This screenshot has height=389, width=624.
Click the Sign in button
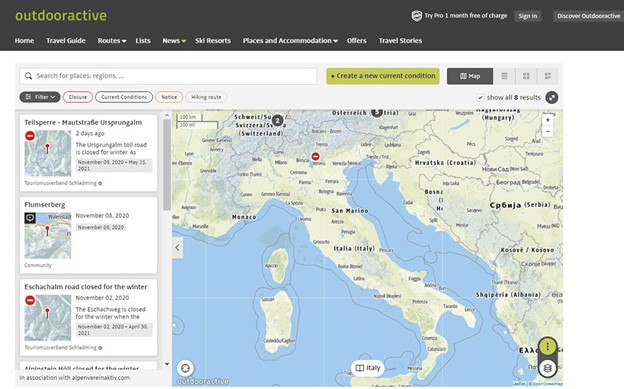527,16
